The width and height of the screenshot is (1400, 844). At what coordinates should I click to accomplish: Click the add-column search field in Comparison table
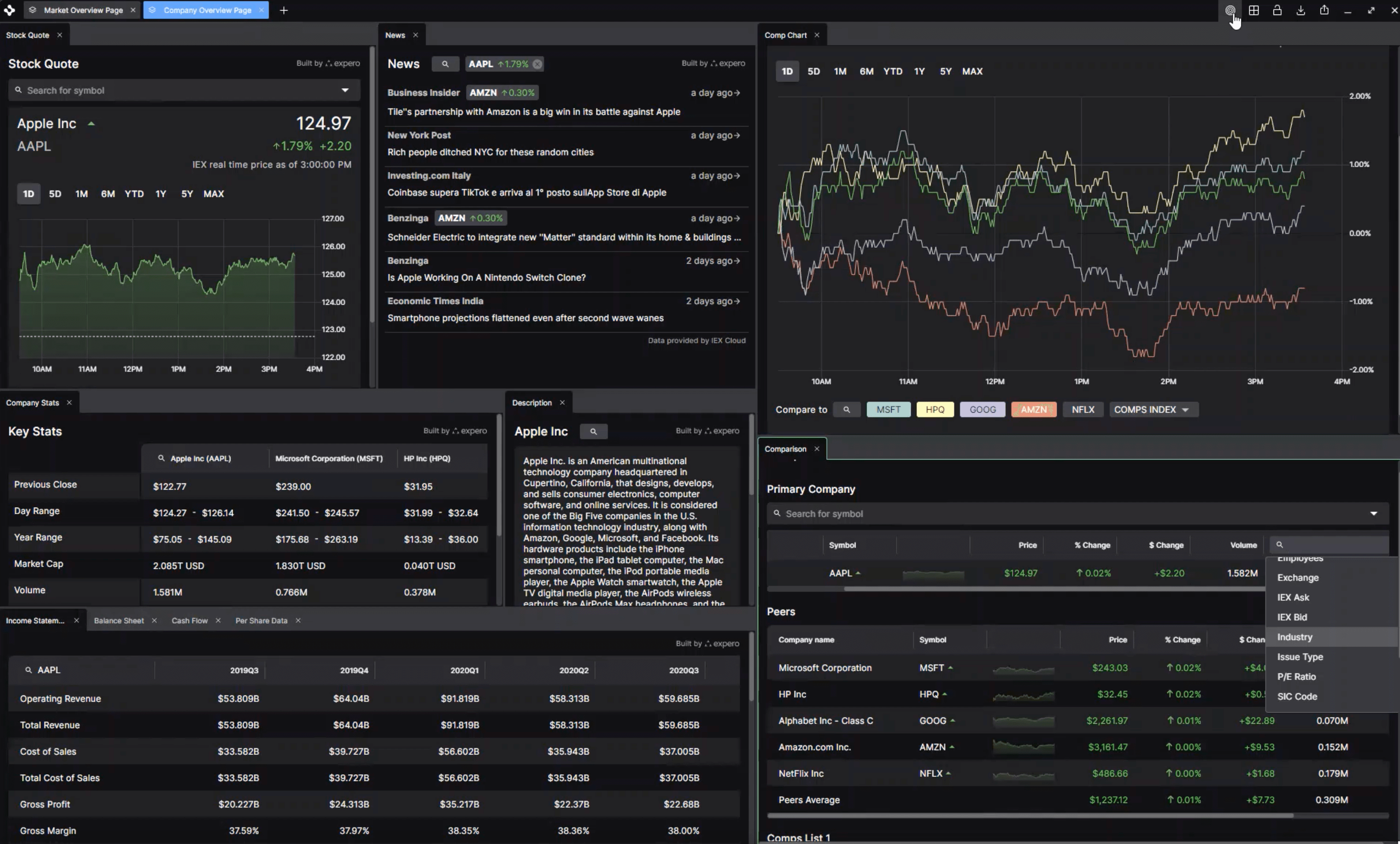coord(1329,545)
